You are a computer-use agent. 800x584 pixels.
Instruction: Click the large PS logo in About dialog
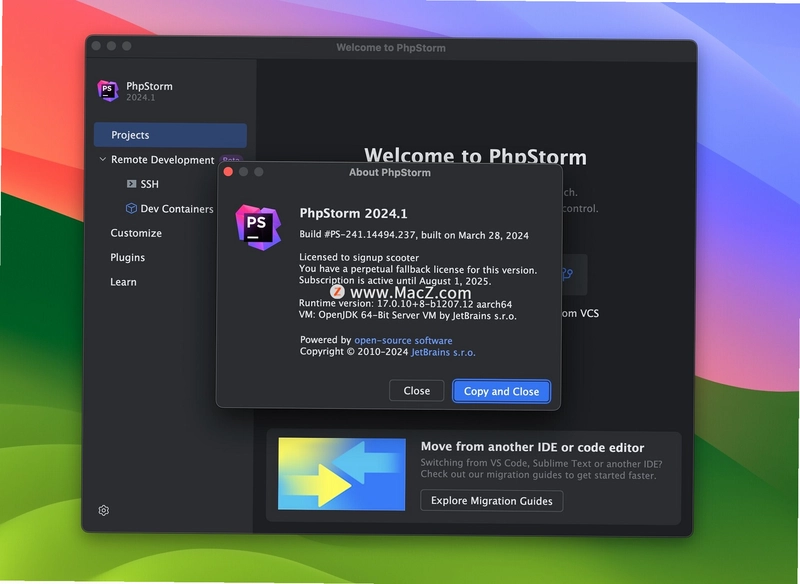pyautogui.click(x=258, y=227)
